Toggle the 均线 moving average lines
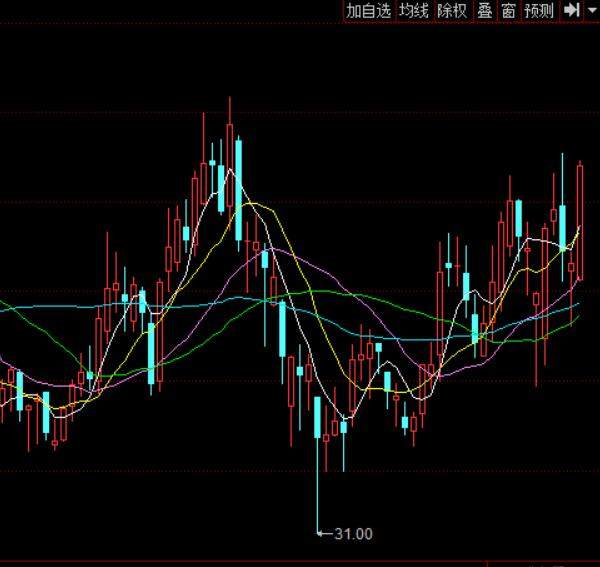 tap(414, 11)
